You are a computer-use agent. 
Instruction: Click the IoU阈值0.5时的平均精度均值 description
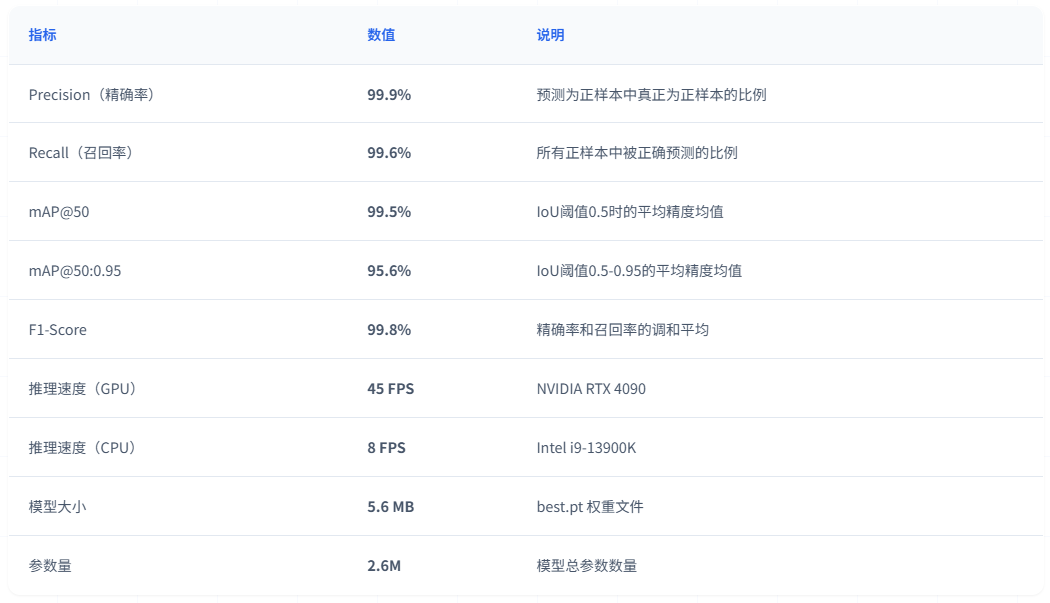point(630,212)
